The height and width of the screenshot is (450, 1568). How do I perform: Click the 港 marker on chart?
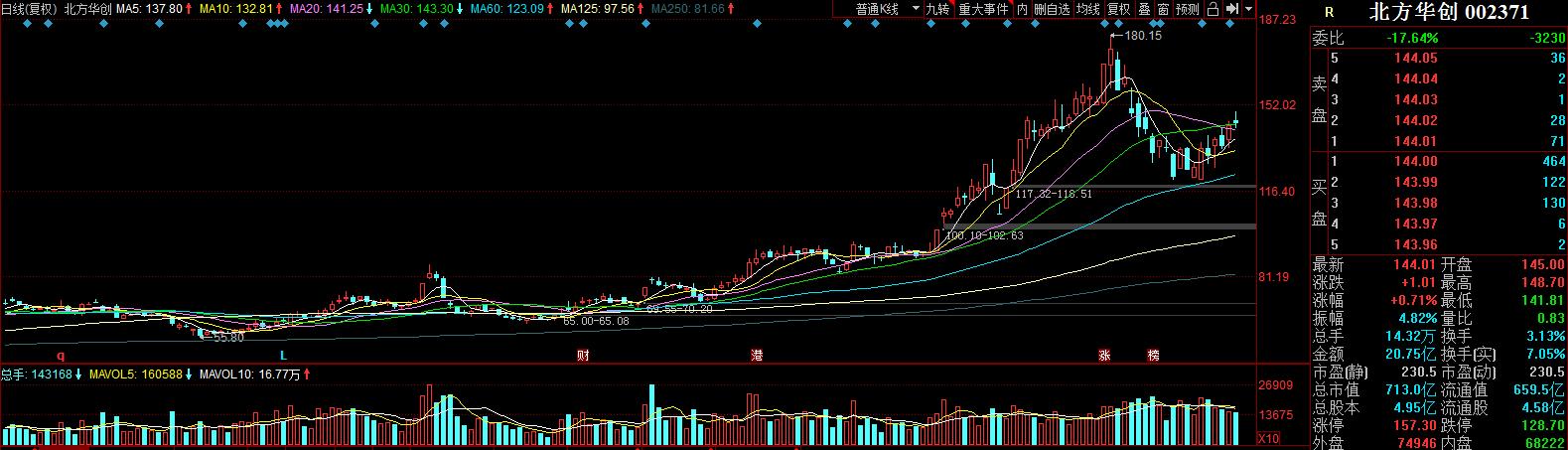click(757, 355)
